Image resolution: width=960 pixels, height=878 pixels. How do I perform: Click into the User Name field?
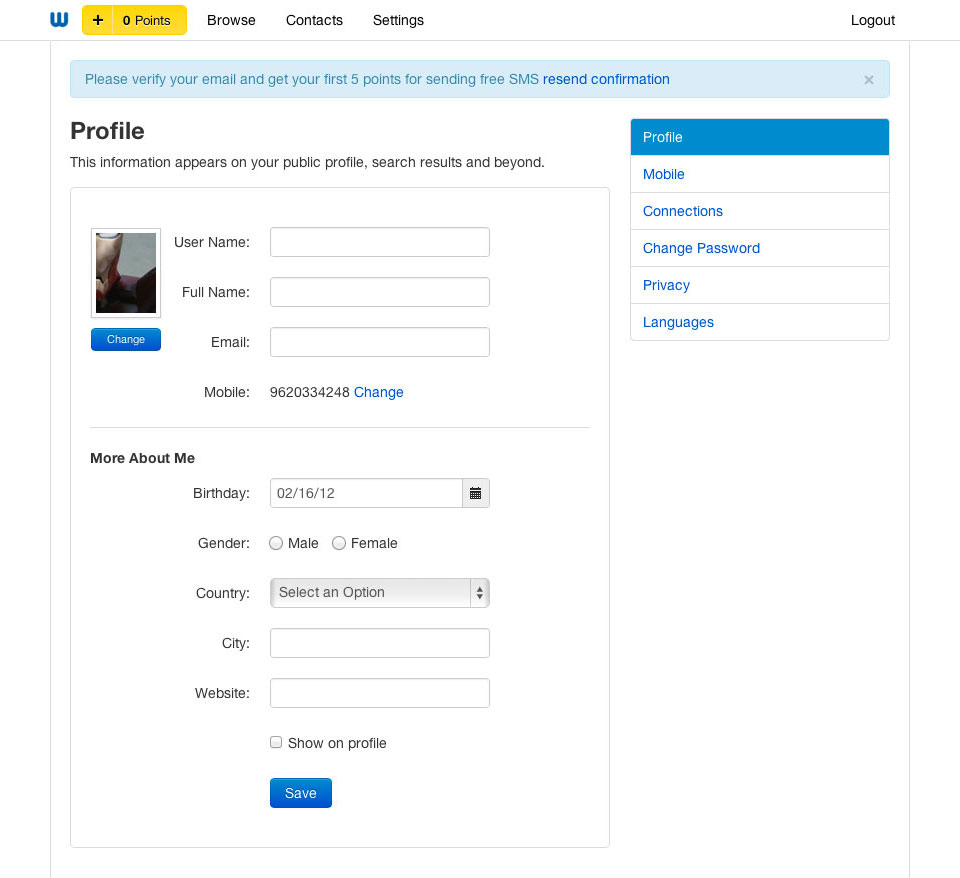point(379,242)
